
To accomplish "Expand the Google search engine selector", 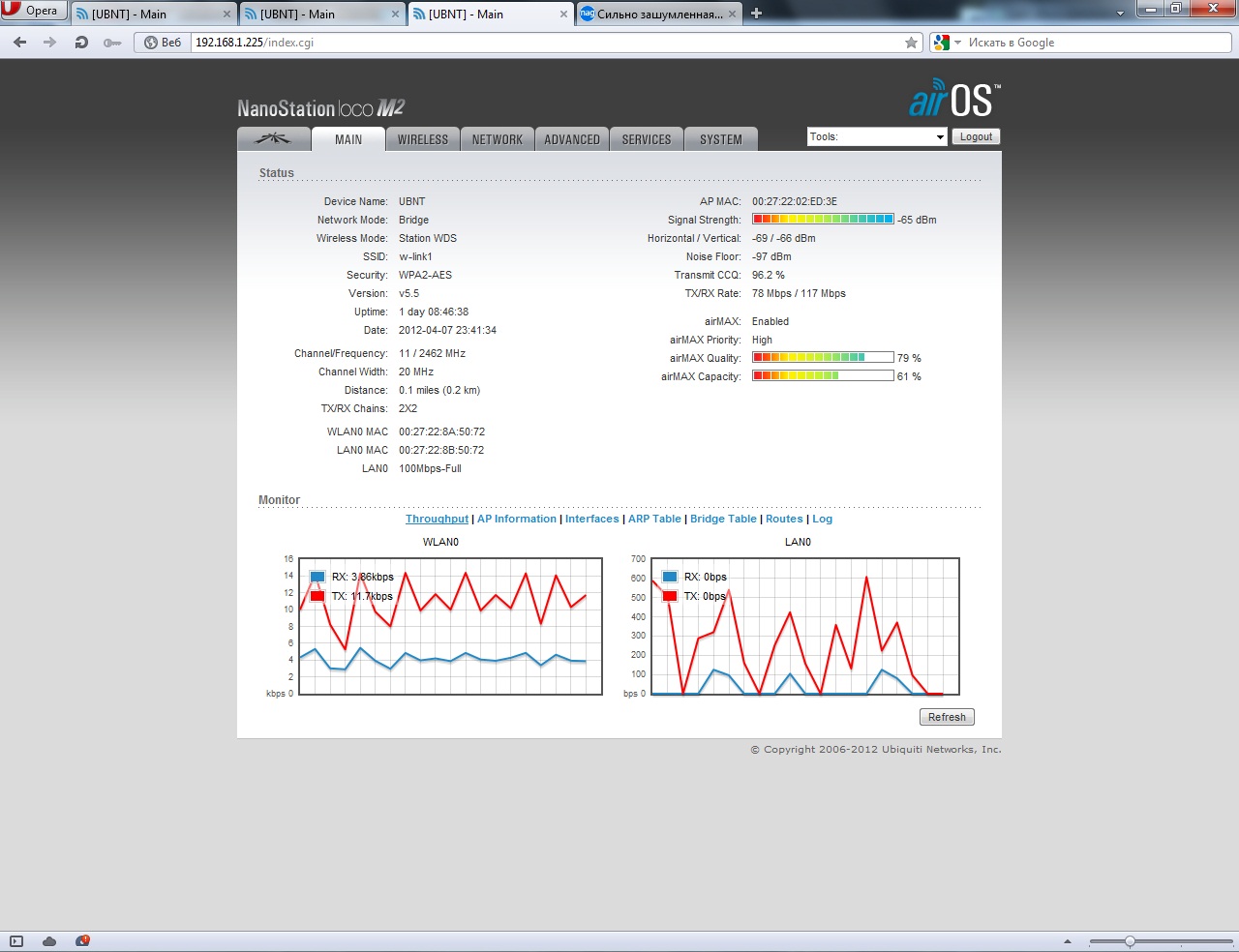I will coord(947,43).
